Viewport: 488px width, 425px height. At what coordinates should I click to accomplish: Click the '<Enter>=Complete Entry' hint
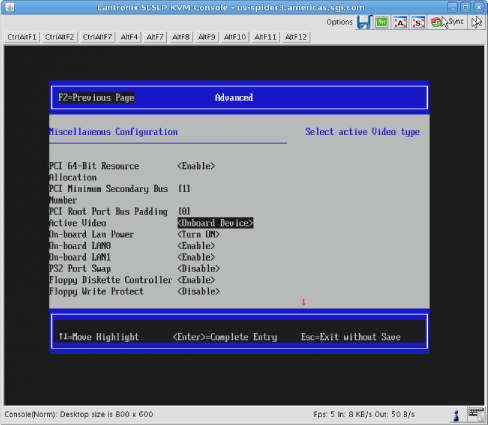tap(225, 337)
